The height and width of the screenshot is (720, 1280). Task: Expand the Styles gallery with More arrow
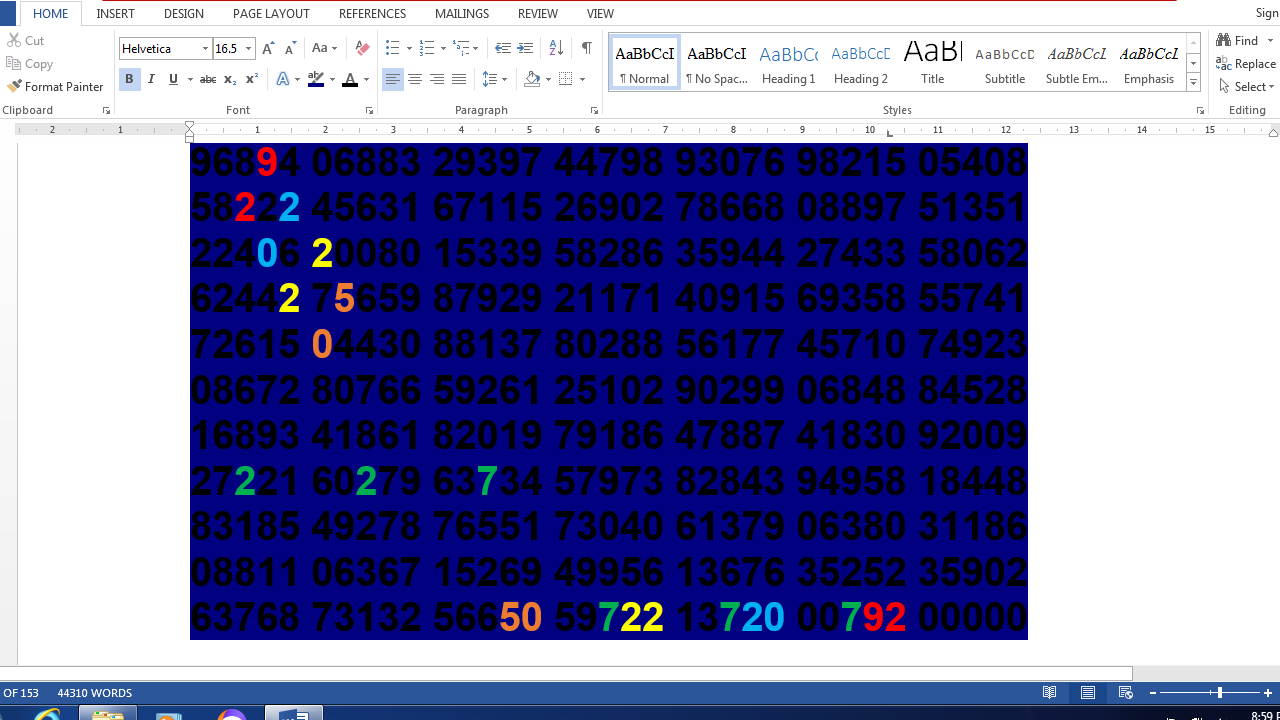(1193, 83)
